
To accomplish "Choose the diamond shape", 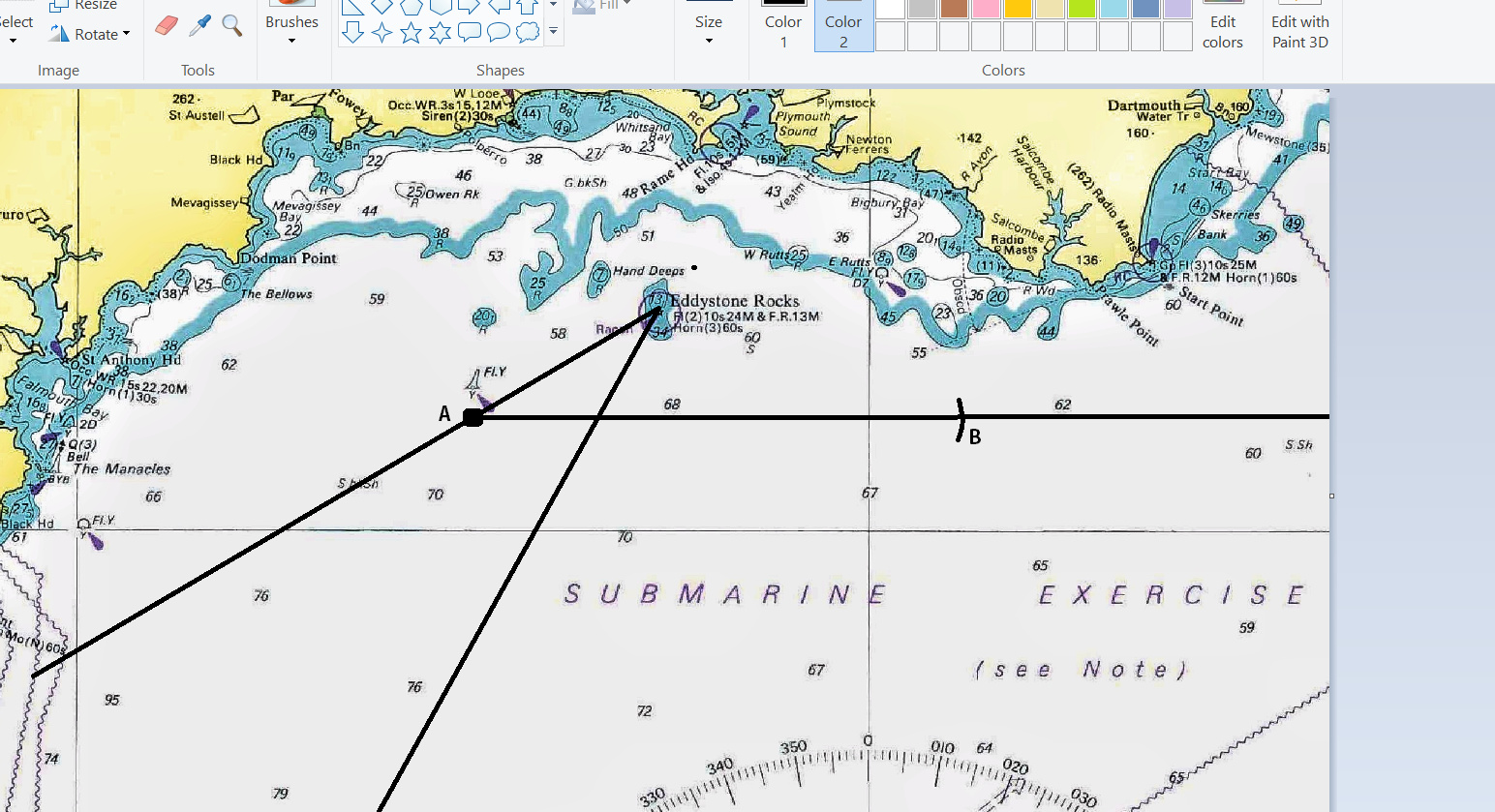I will point(382,7).
